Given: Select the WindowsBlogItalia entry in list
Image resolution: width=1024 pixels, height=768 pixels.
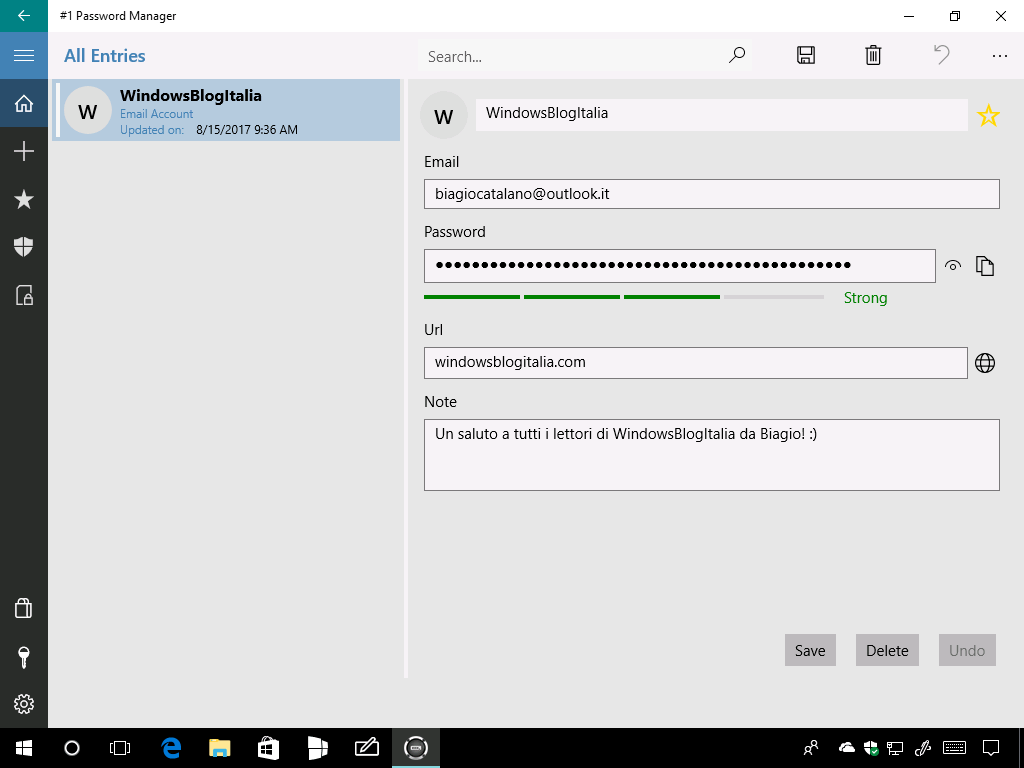Looking at the screenshot, I should point(227,110).
